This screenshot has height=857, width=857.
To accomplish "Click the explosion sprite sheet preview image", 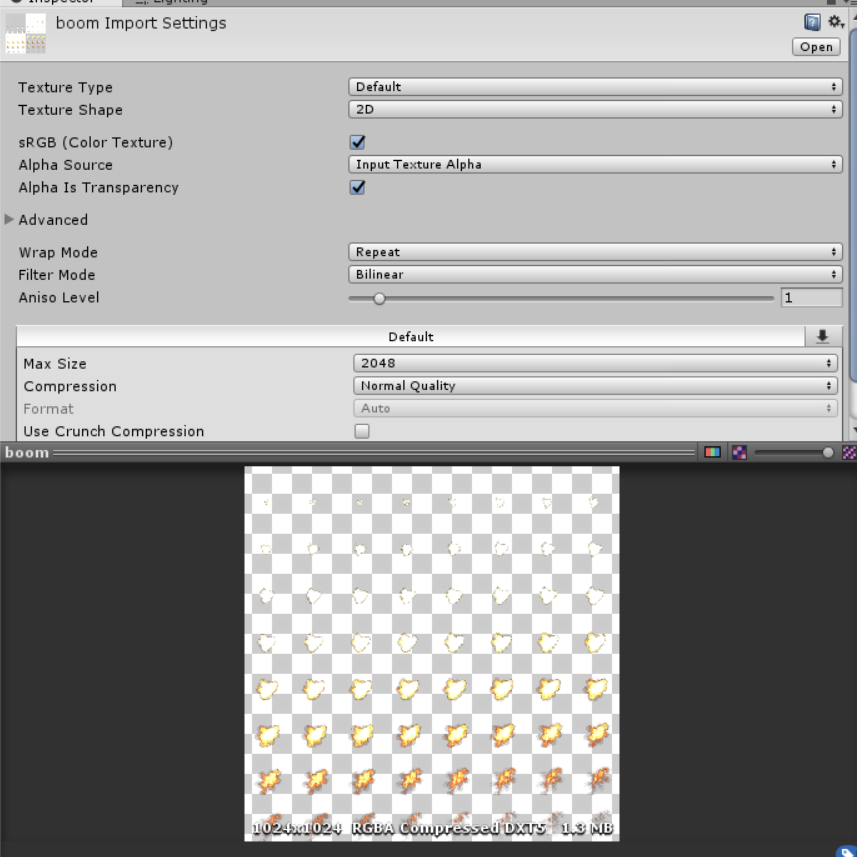I will (430, 650).
